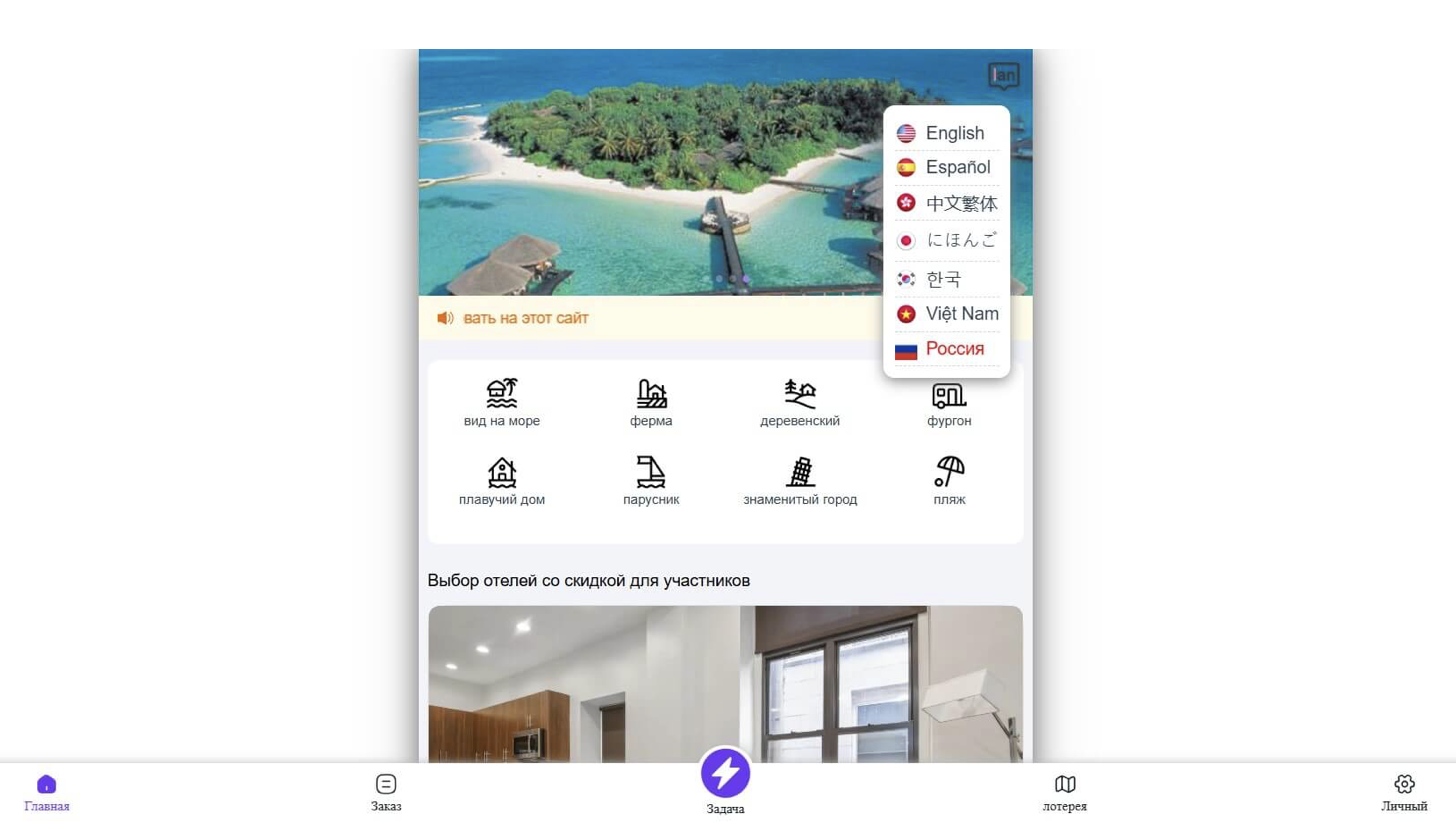The height and width of the screenshot is (829, 1456).
Task: Open the Личный settings tab
Action: click(1404, 793)
